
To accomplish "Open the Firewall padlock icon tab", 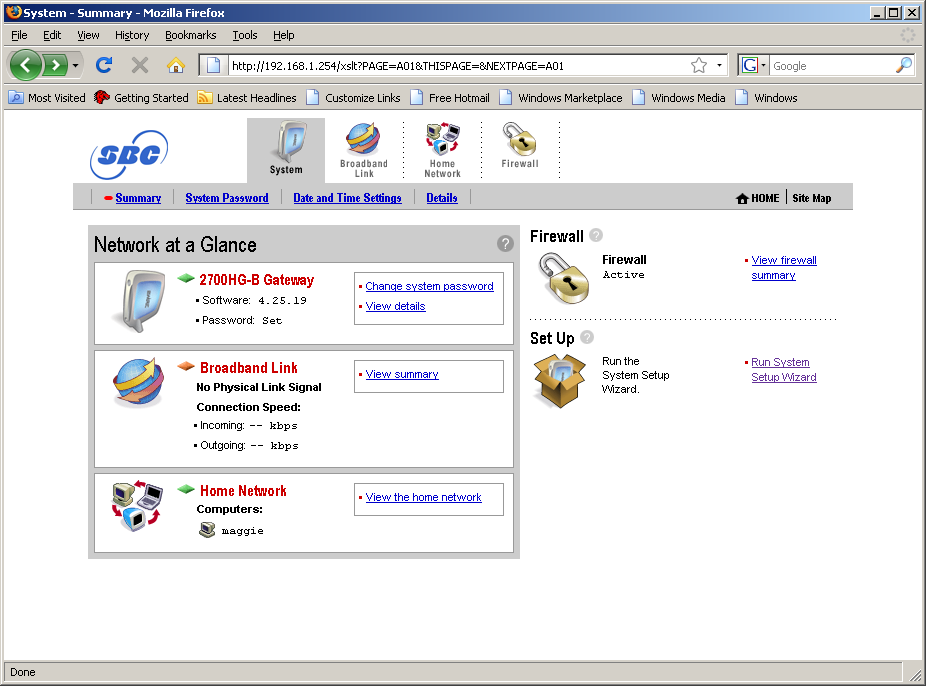I will click(x=520, y=146).
